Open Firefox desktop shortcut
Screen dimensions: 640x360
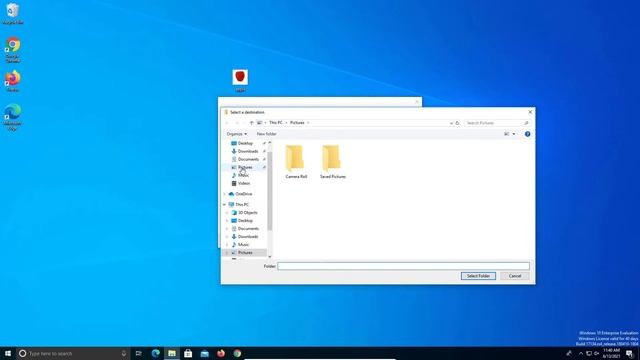click(13, 81)
